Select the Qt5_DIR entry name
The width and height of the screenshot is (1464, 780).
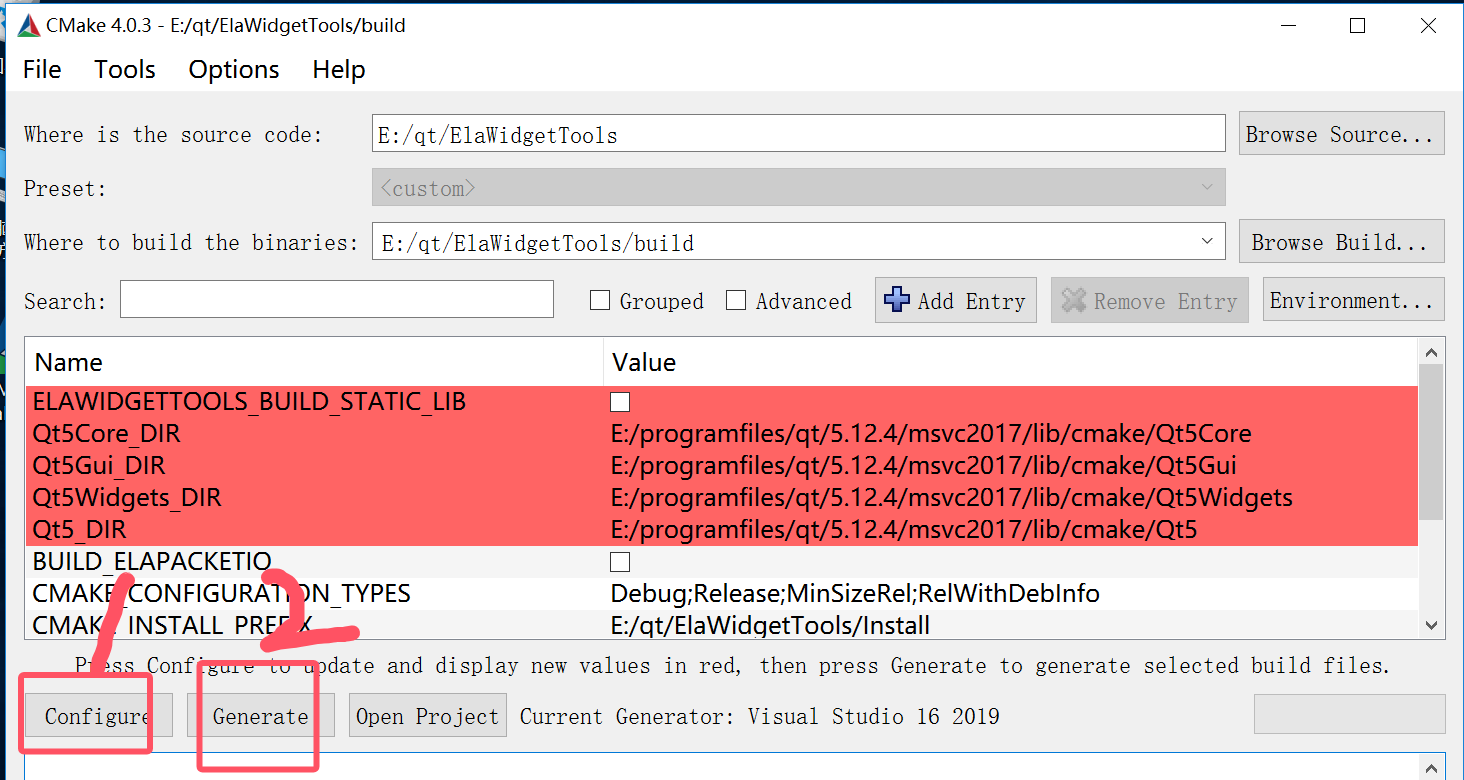[80, 529]
